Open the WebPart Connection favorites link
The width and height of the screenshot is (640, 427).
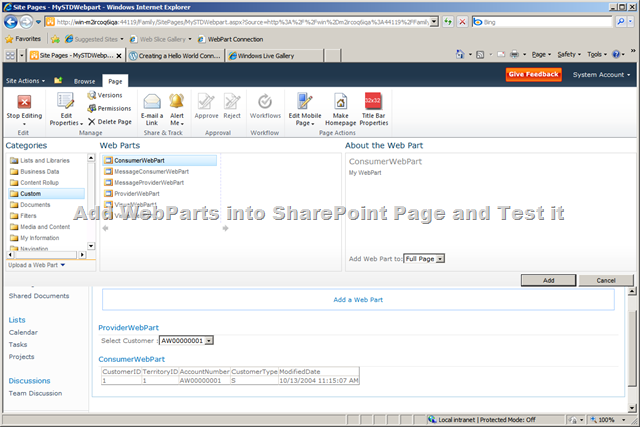point(231,39)
